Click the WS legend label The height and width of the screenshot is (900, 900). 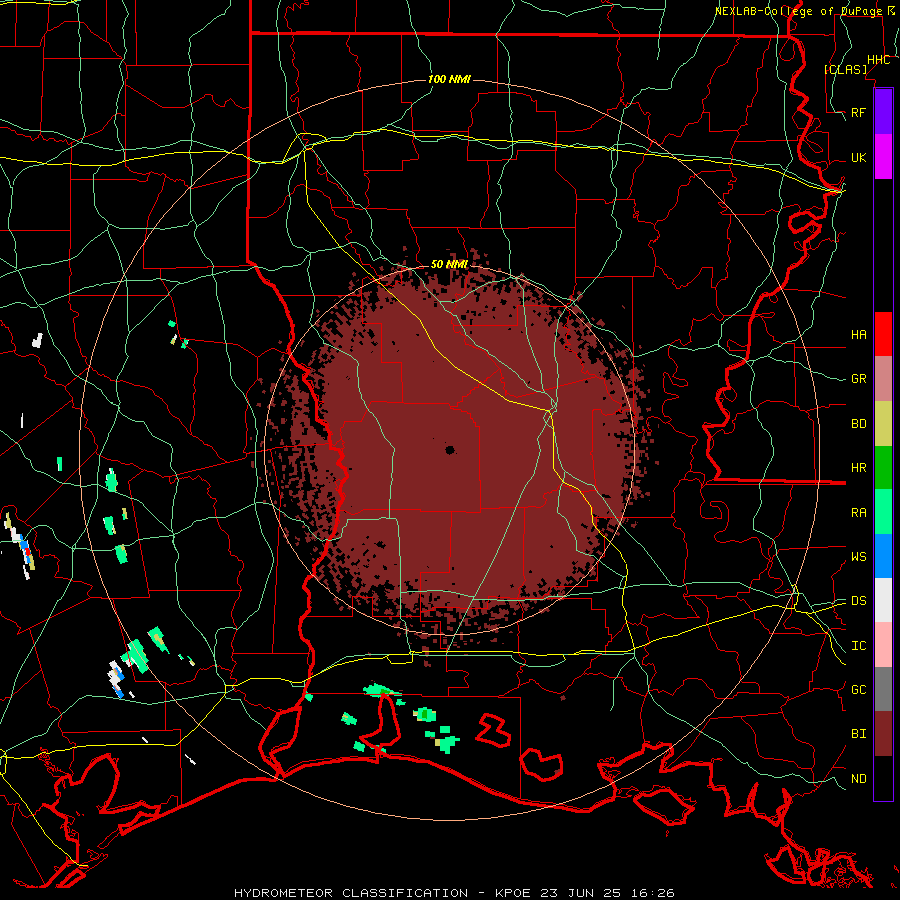point(858,557)
